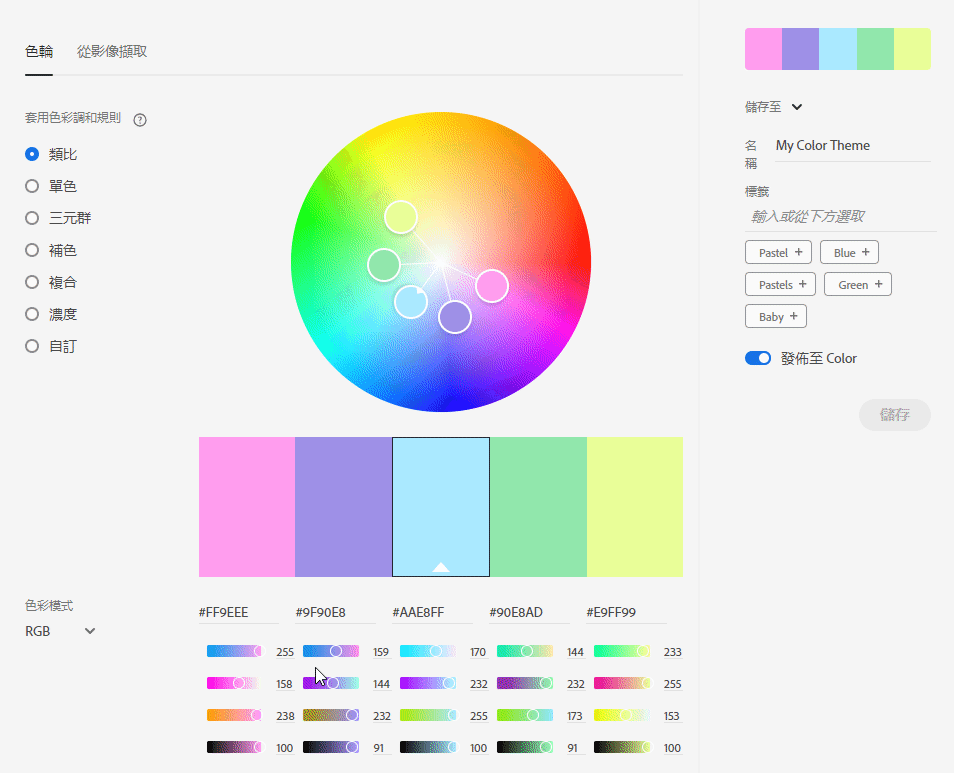
Task: Select the 補色 harmony rule radio
Action: point(32,250)
